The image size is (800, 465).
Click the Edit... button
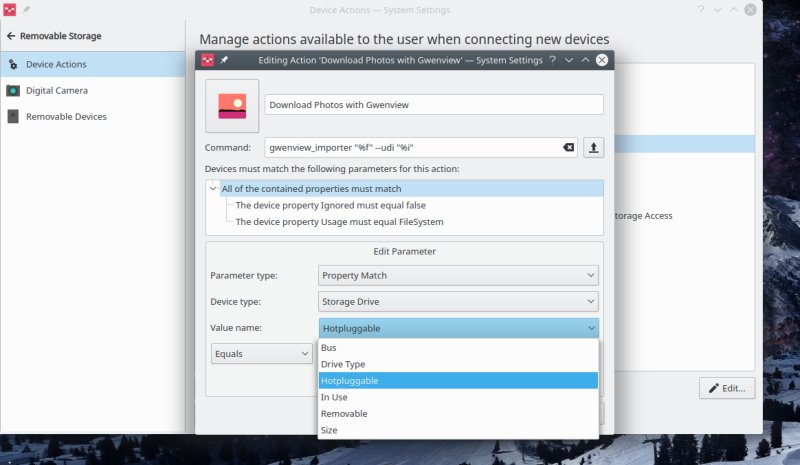[727, 387]
